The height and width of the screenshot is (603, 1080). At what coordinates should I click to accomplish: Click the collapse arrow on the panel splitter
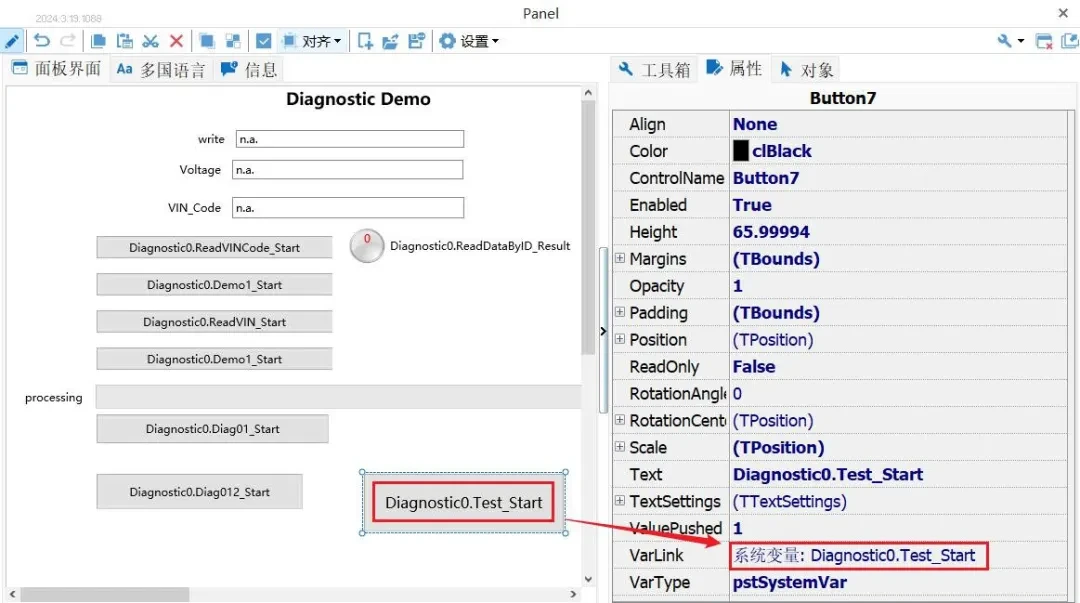[x=603, y=331]
